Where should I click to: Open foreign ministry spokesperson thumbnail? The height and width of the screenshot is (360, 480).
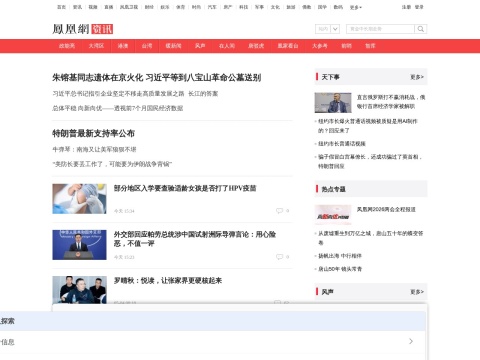(79, 245)
